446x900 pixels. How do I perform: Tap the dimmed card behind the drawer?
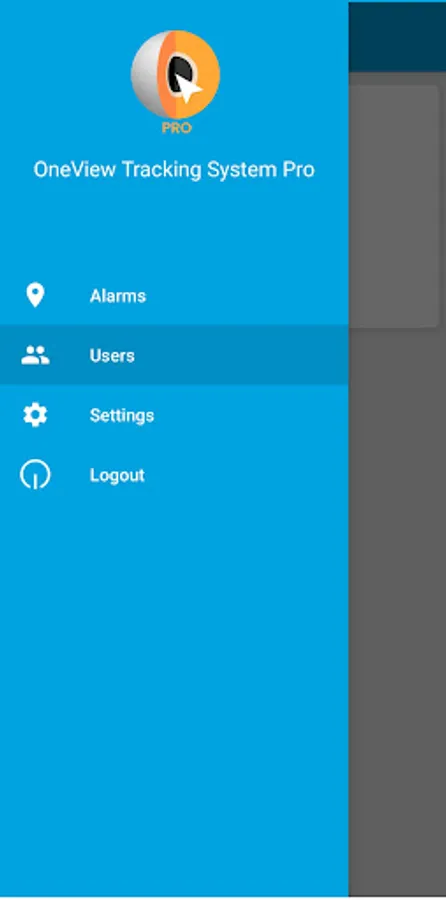click(x=393, y=207)
